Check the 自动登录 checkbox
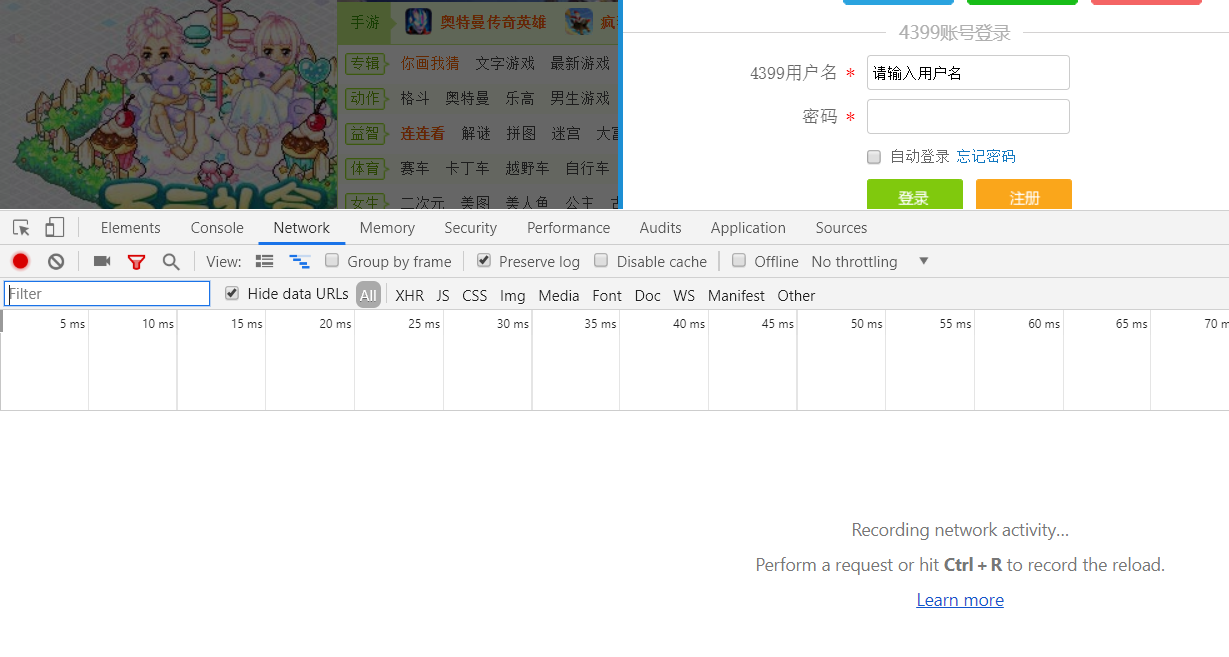Viewport: 1229px width, 657px height. (874, 157)
